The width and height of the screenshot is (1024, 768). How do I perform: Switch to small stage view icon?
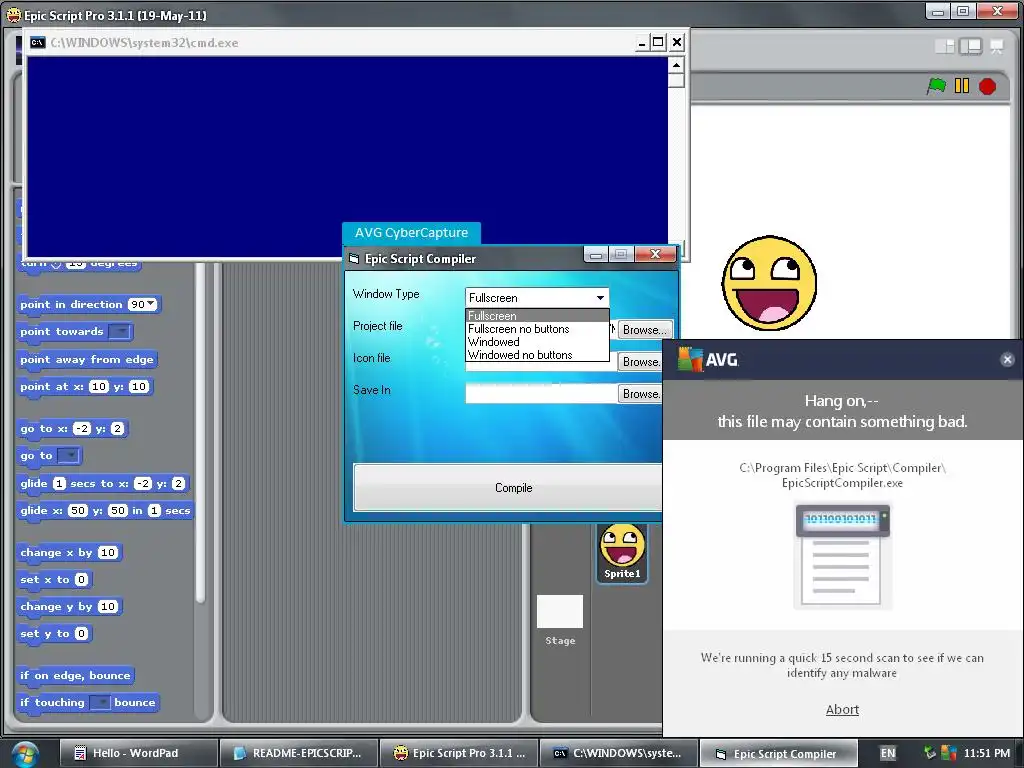(944, 46)
